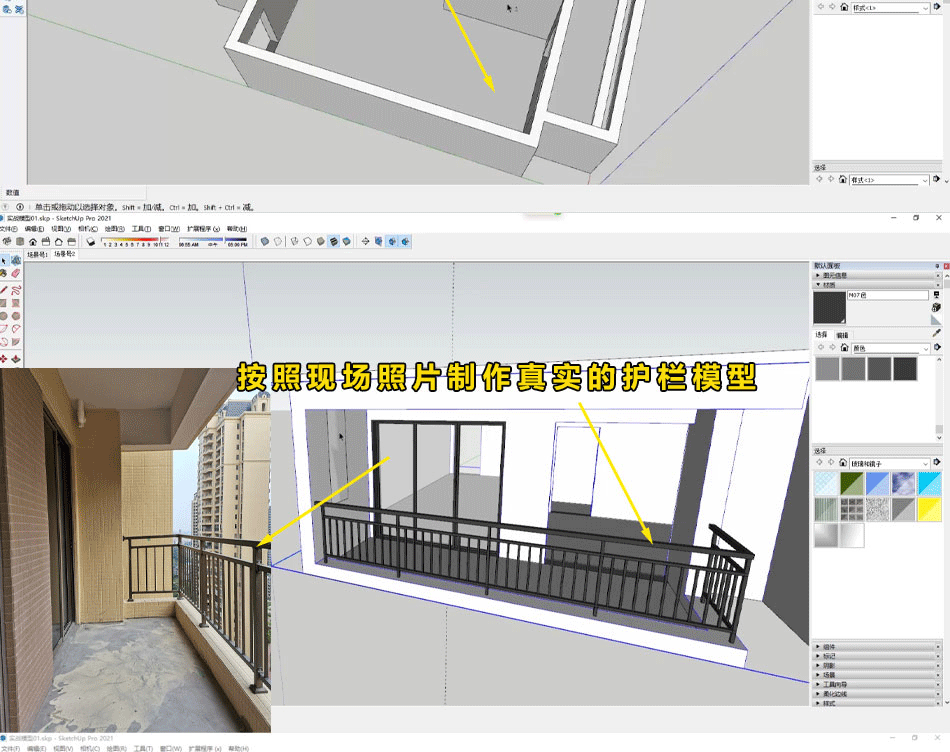
Task: Switch to front view house icon
Action: pyautogui.click(x=33, y=241)
